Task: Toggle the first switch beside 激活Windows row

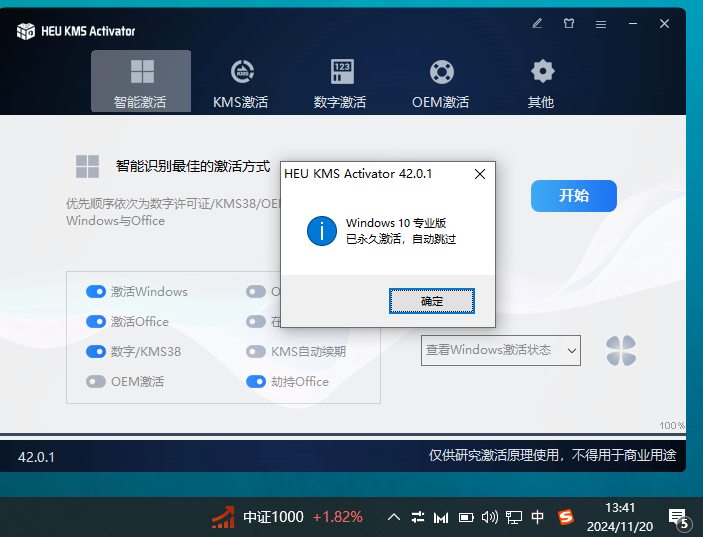Action: 256,292
